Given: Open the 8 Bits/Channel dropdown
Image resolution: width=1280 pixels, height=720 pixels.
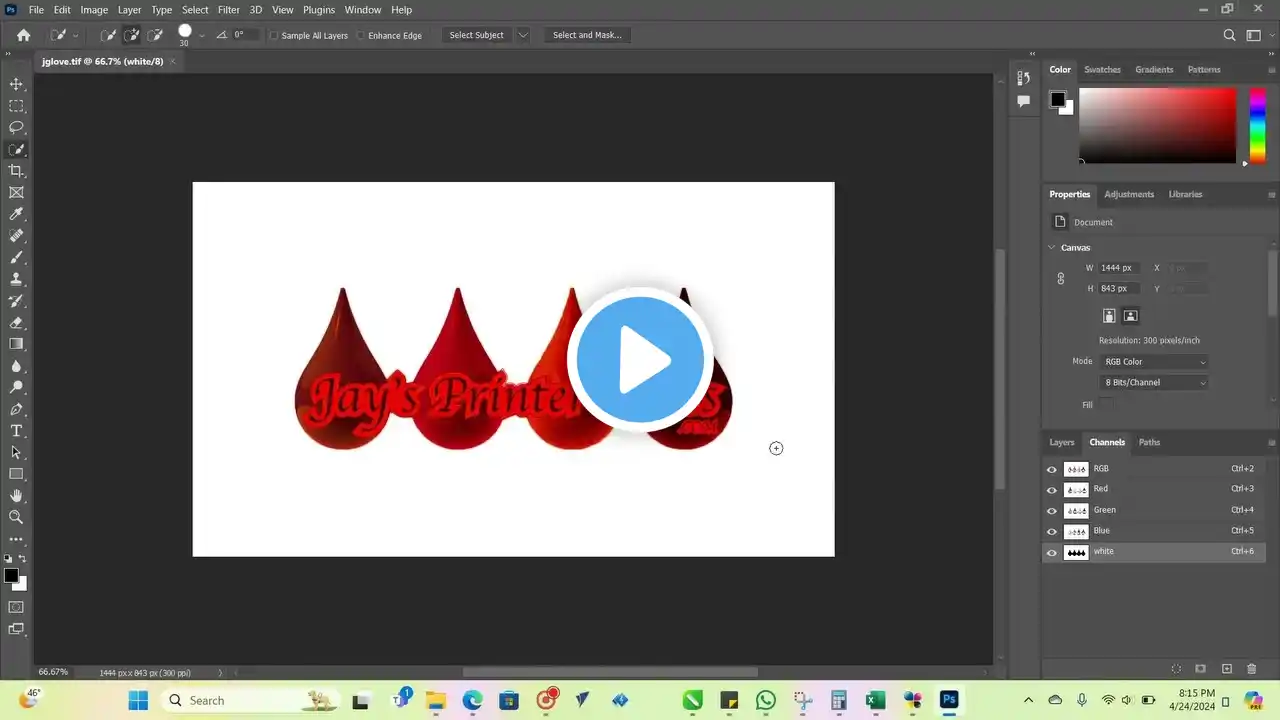Looking at the screenshot, I should (x=1154, y=383).
